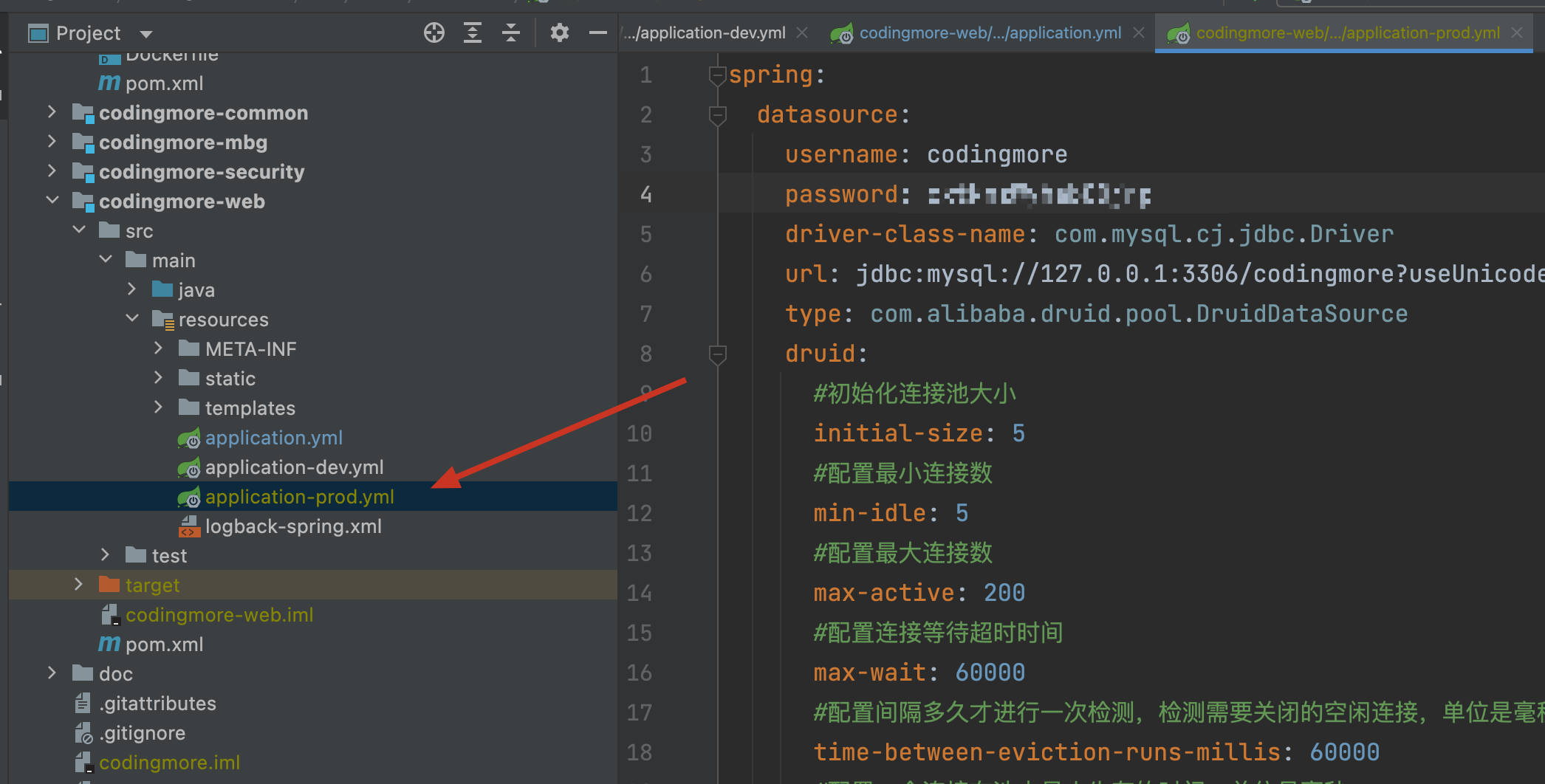This screenshot has width=1545, height=784.
Task: Close the application-prod.yml editor tab
Action: 1517,32
